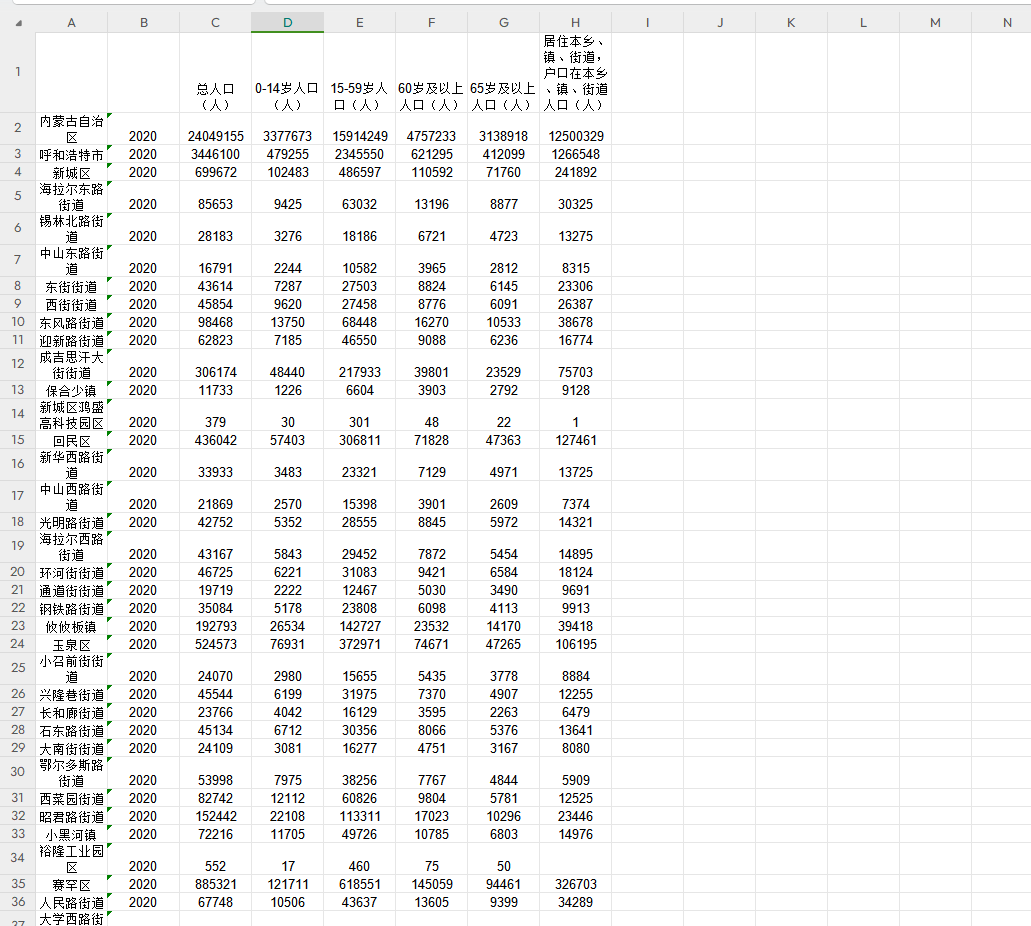The image size is (1031, 926).
Task: Select the 呼和浩特市 cell
Action: [71, 155]
